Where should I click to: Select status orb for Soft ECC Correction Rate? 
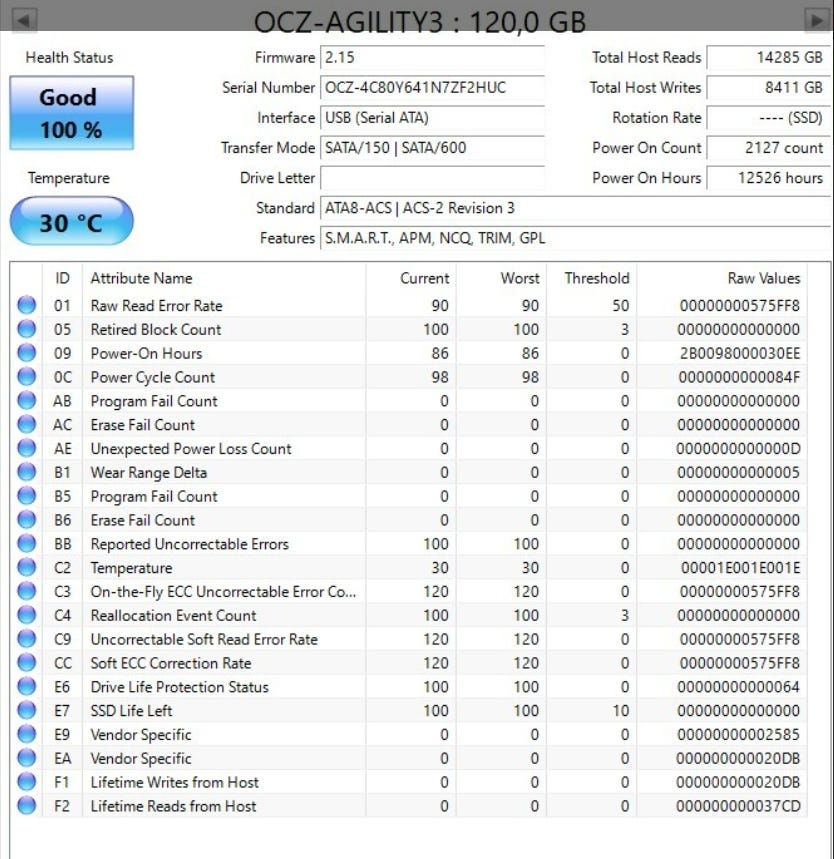27,662
